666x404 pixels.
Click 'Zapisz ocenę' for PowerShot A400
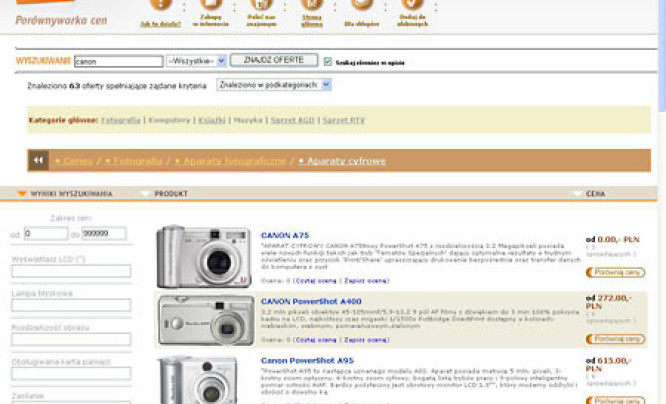click(366, 340)
